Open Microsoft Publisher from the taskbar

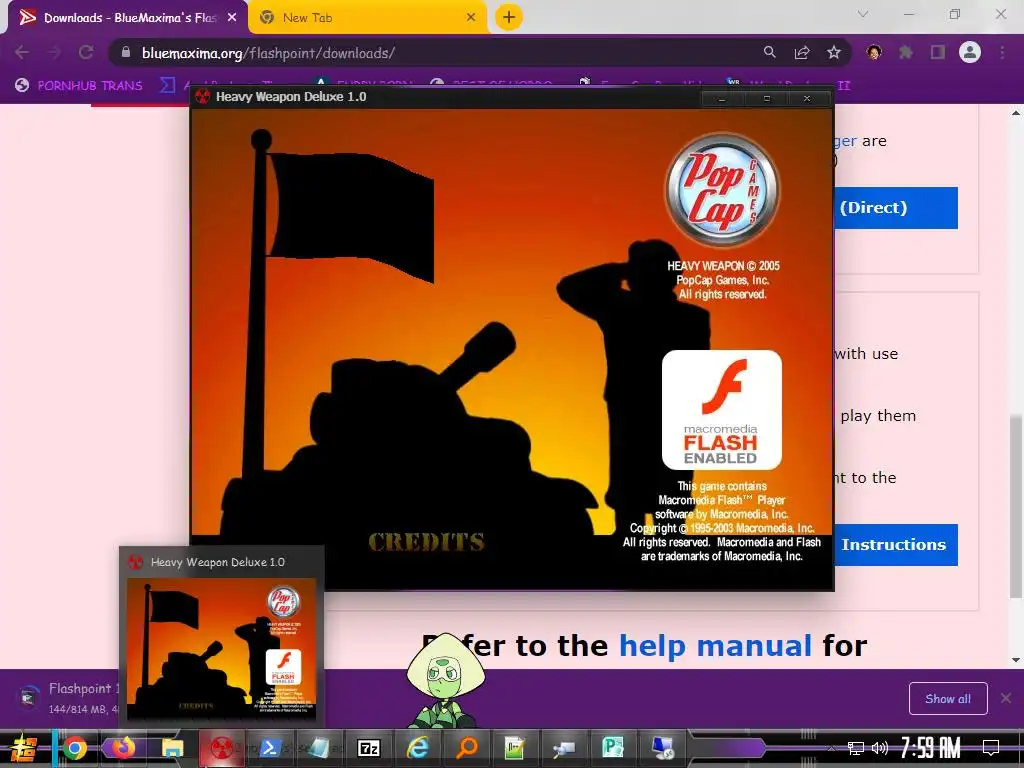point(612,748)
